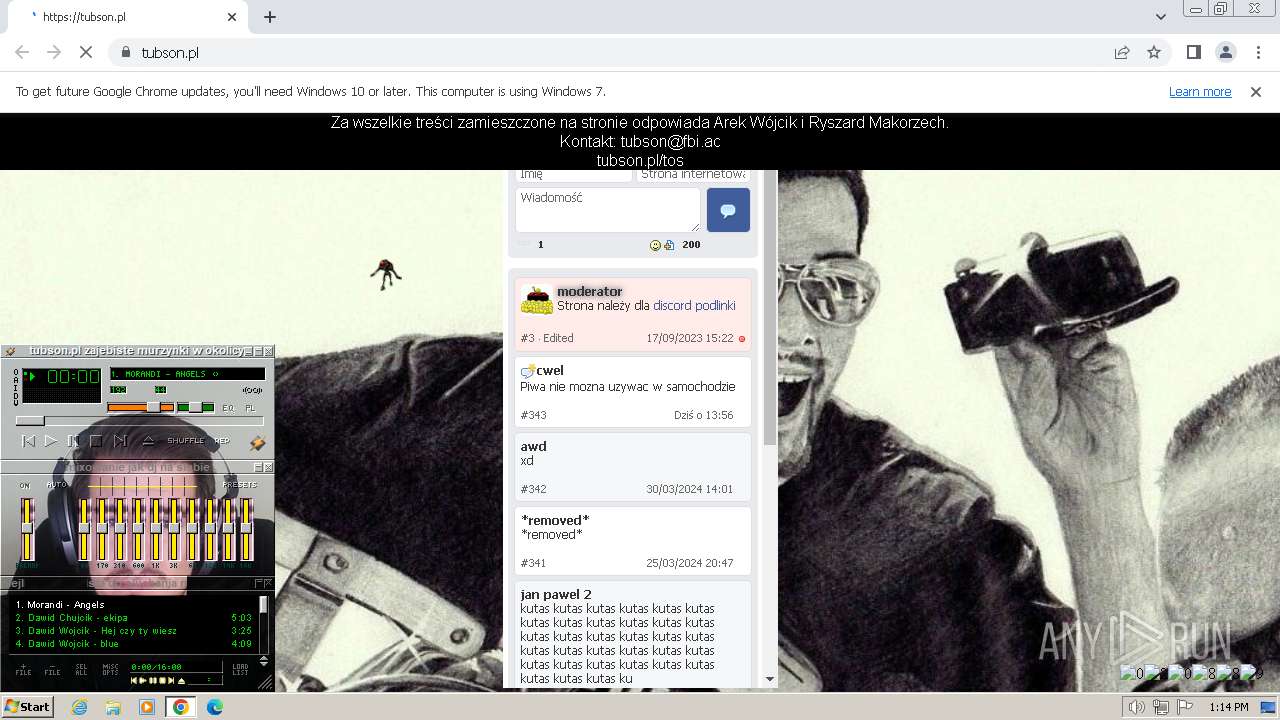Screen dimensions: 1280x720
Task: Click the attach file icon beside smiley
Action: [669, 245]
